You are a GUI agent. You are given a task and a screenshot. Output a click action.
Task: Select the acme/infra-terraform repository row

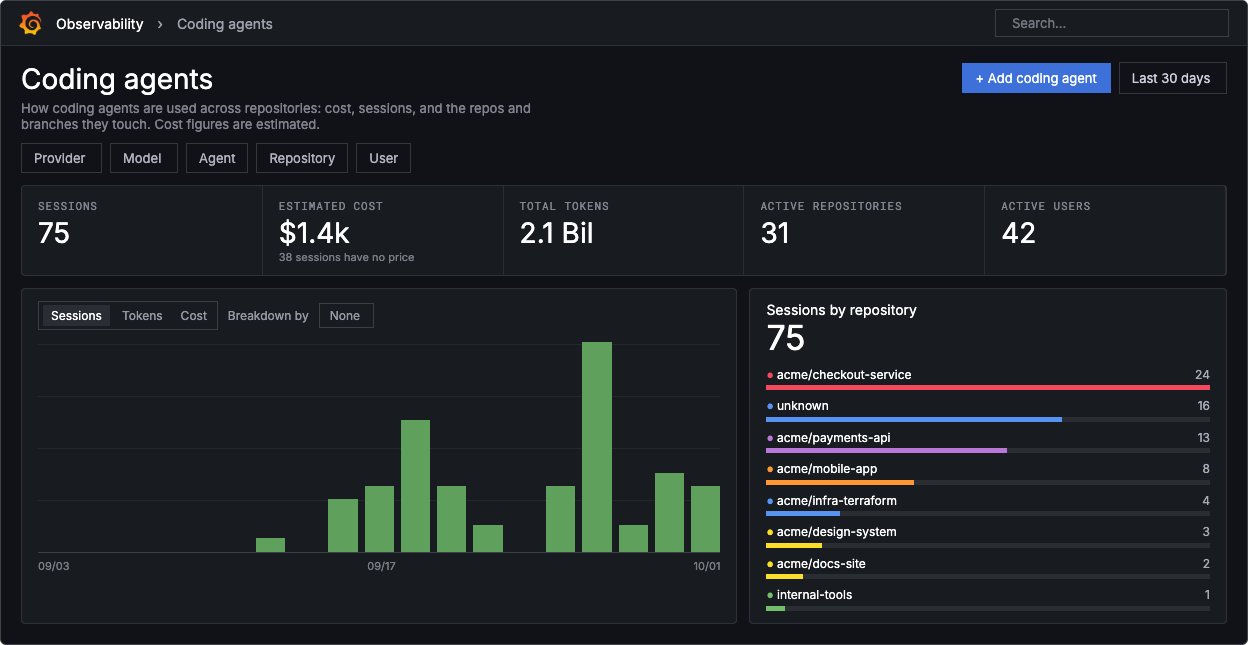(x=988, y=505)
